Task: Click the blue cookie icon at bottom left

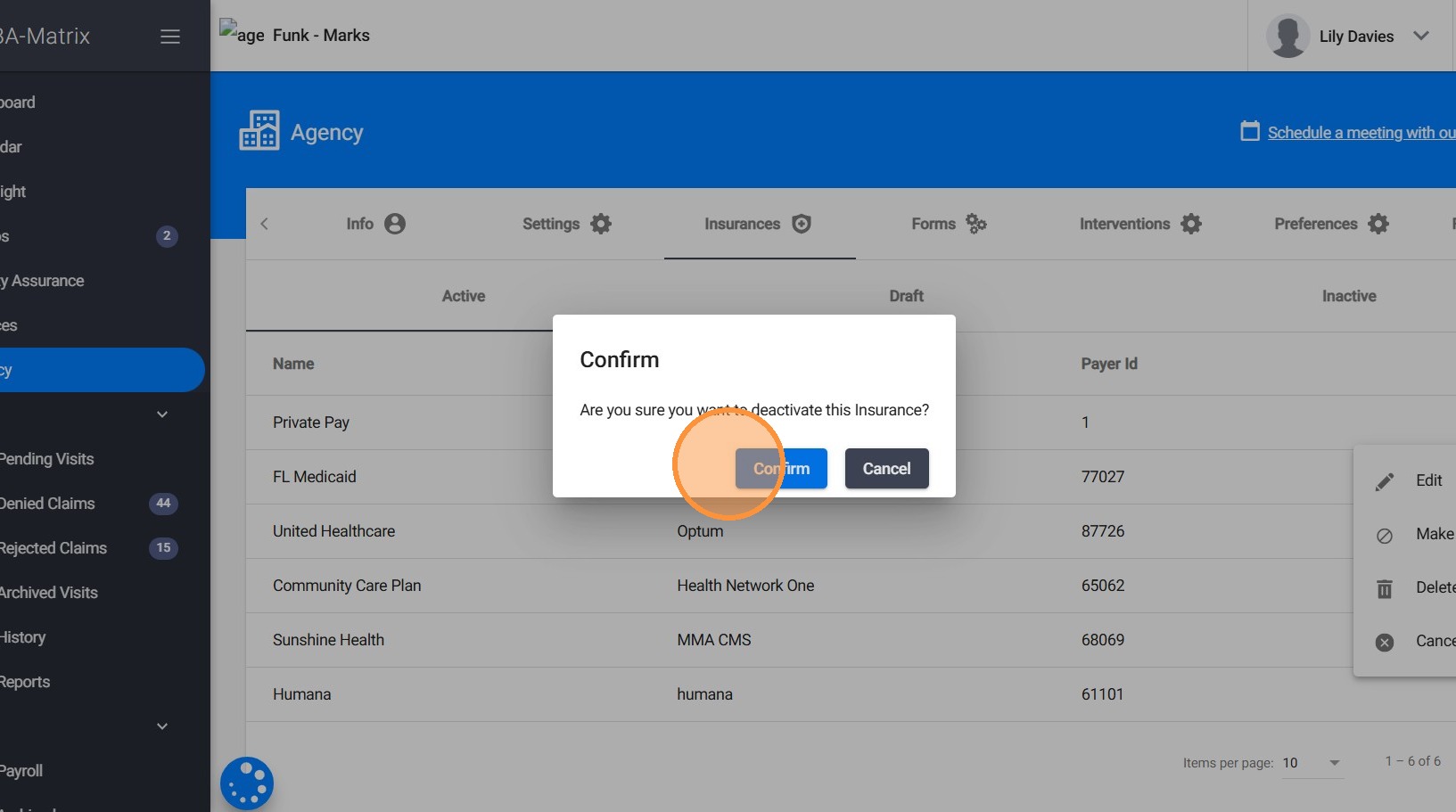Action: tap(247, 783)
